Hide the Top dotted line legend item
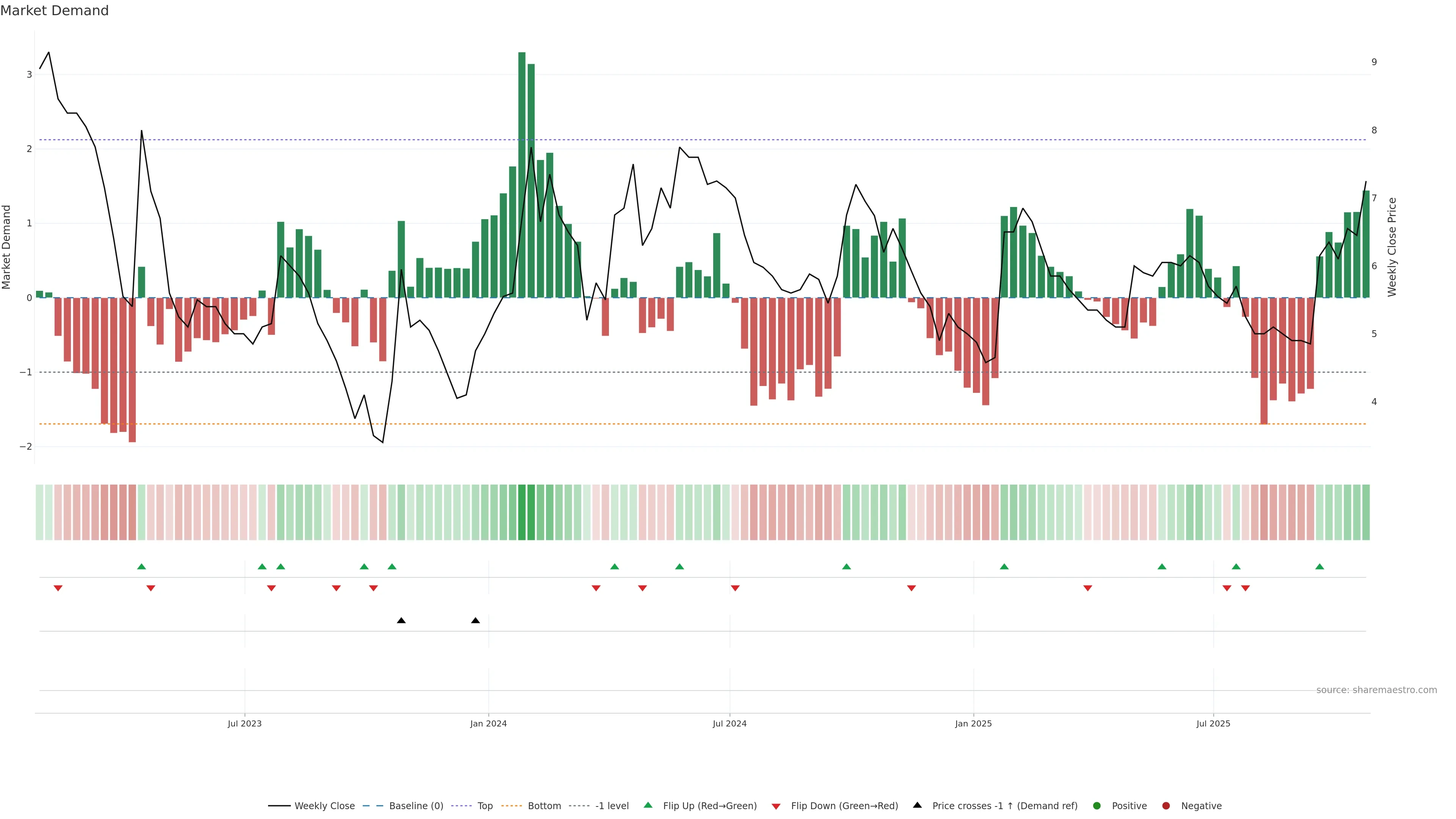This screenshot has width=1456, height=819. pyautogui.click(x=485, y=805)
